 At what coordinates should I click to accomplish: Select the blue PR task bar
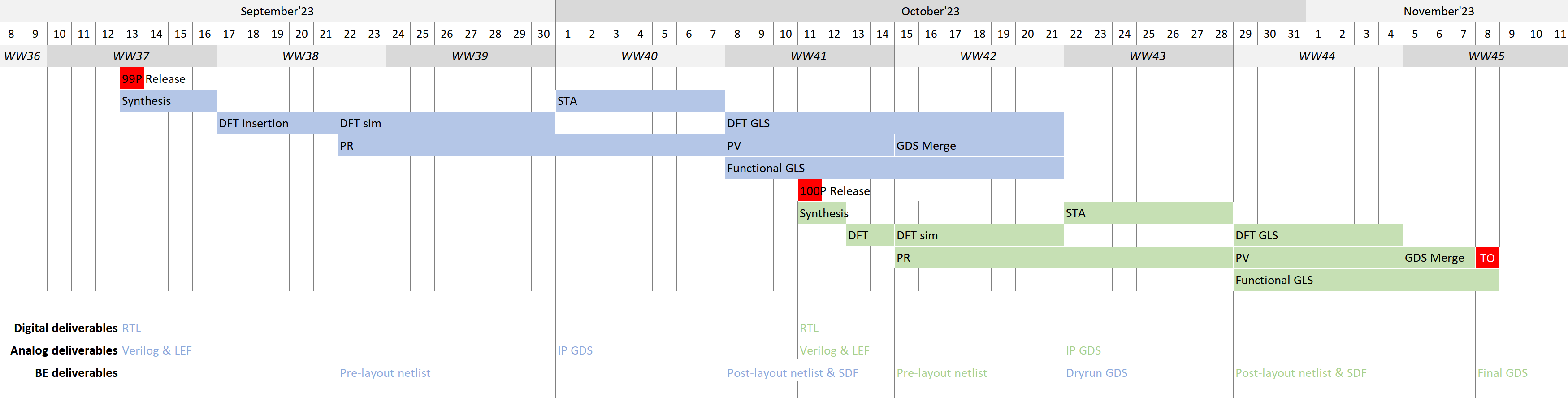tap(531, 146)
